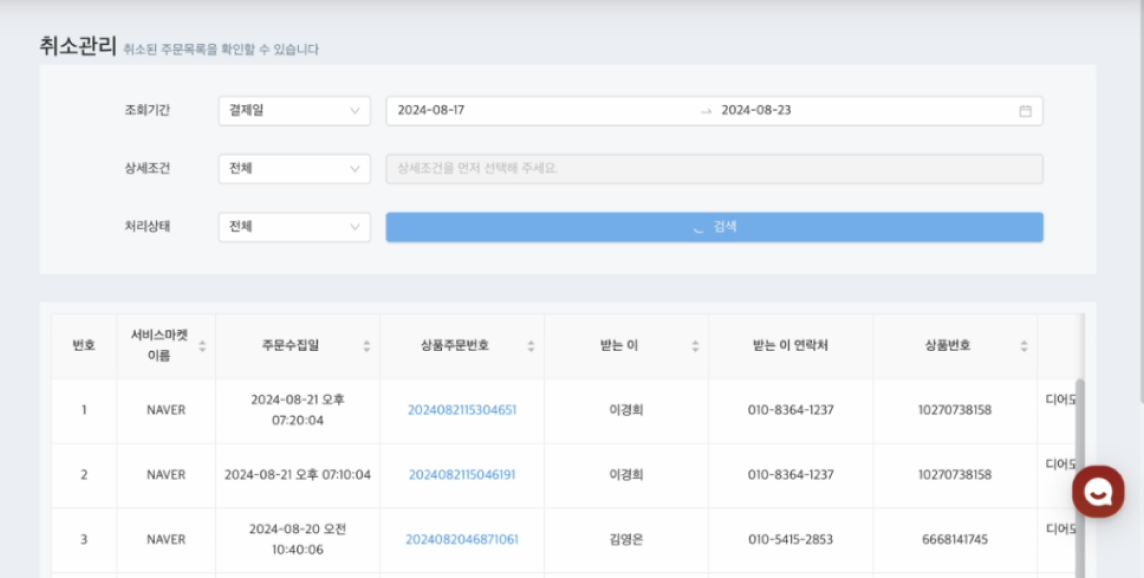Sort by 받는 이 column arrows
This screenshot has height=578, width=1144.
pyautogui.click(x=695, y=346)
